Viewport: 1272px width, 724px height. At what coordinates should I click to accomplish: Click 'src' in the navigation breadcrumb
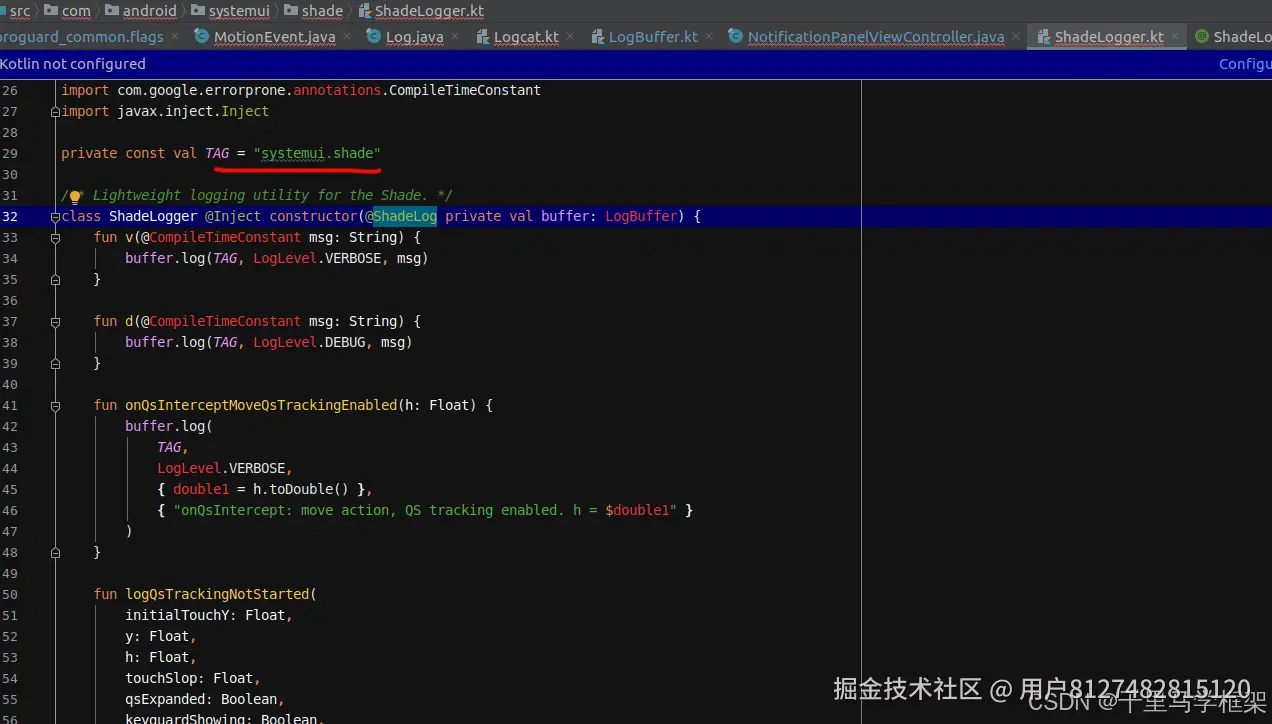point(20,11)
